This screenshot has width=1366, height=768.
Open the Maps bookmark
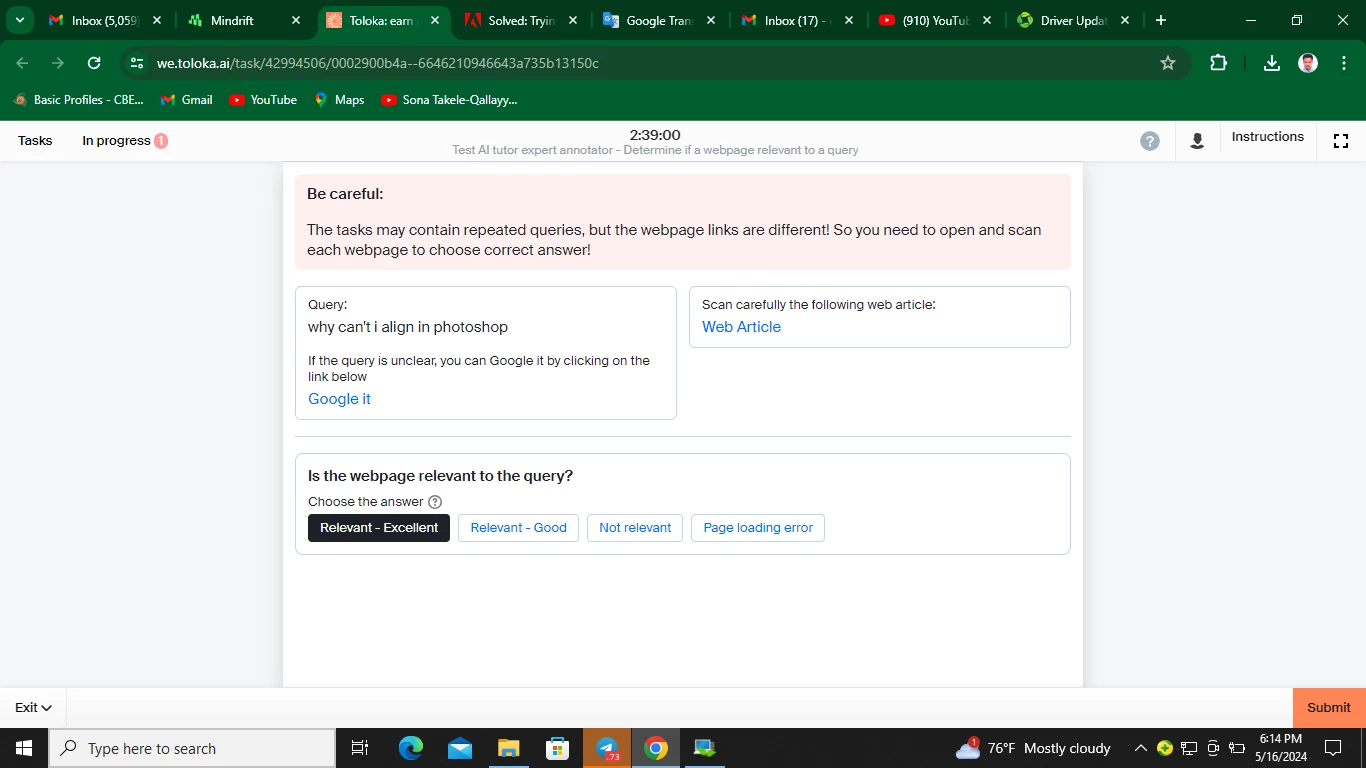339,100
